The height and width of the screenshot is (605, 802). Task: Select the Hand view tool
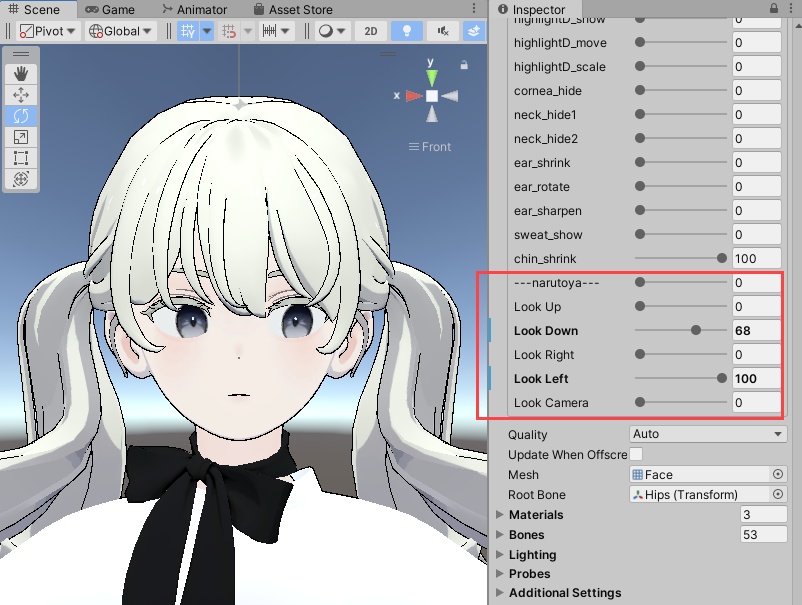coord(21,74)
